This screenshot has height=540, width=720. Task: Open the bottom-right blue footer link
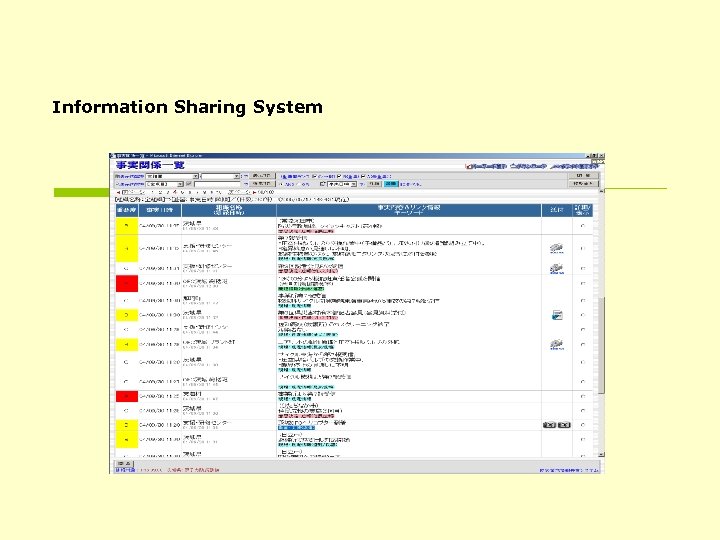pos(569,470)
